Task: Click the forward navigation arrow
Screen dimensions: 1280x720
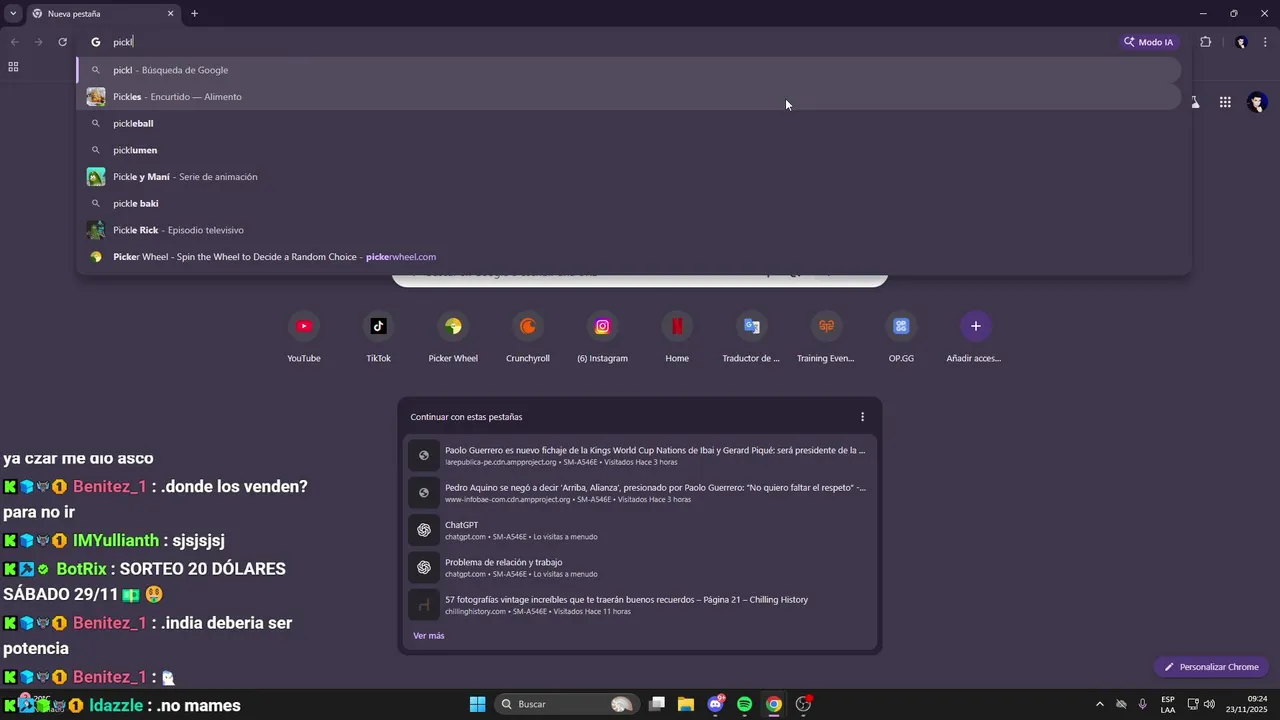Action: click(38, 42)
